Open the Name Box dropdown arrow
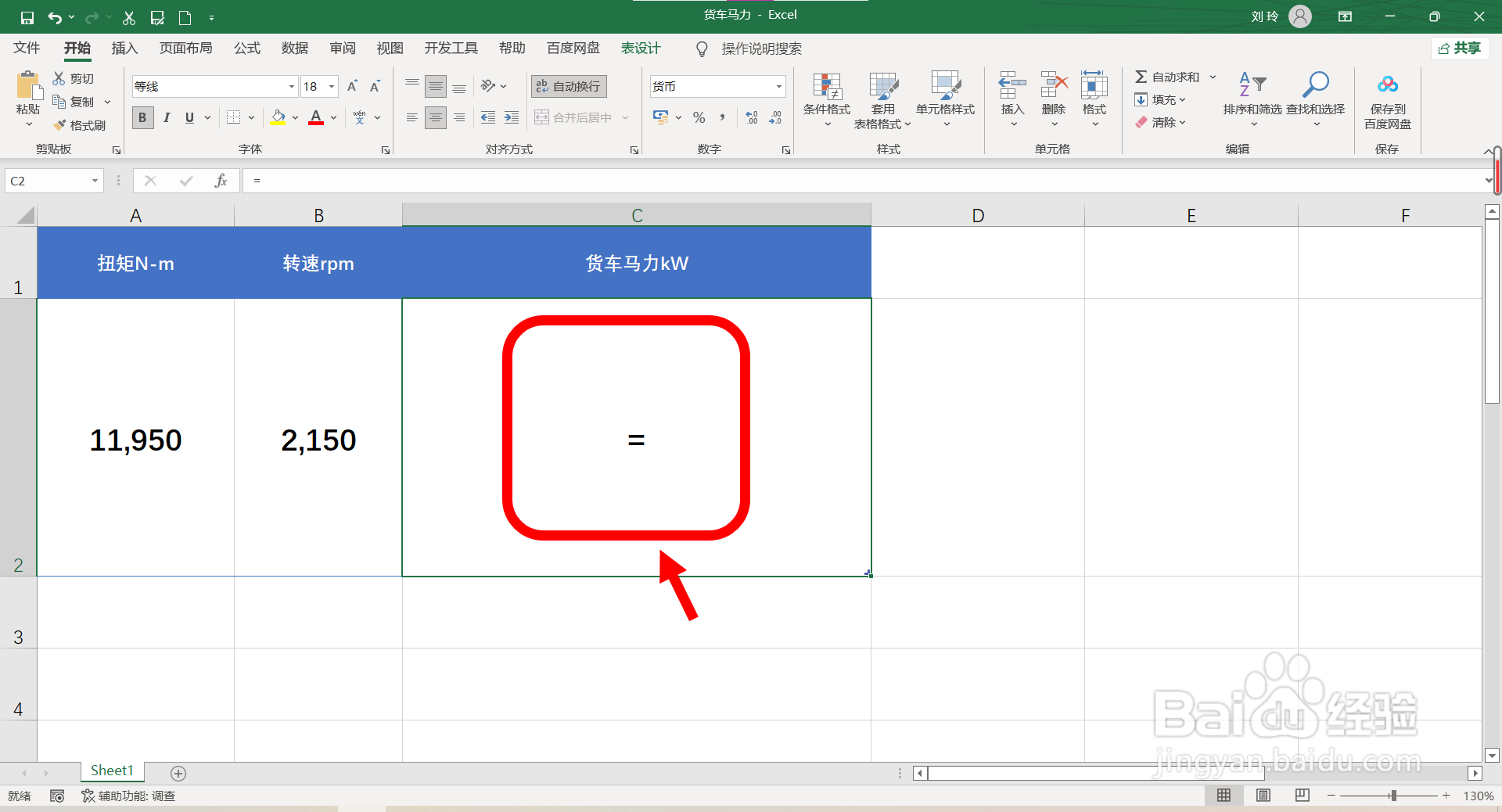This screenshot has width=1502, height=812. [x=95, y=181]
